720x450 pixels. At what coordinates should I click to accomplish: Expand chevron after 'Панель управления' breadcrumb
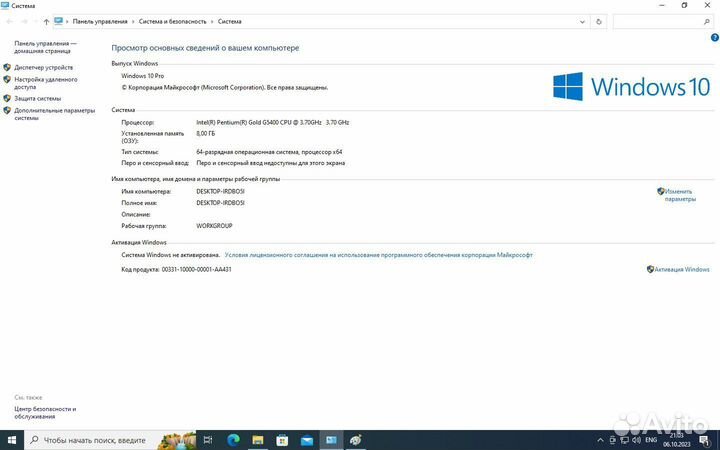pos(133,22)
